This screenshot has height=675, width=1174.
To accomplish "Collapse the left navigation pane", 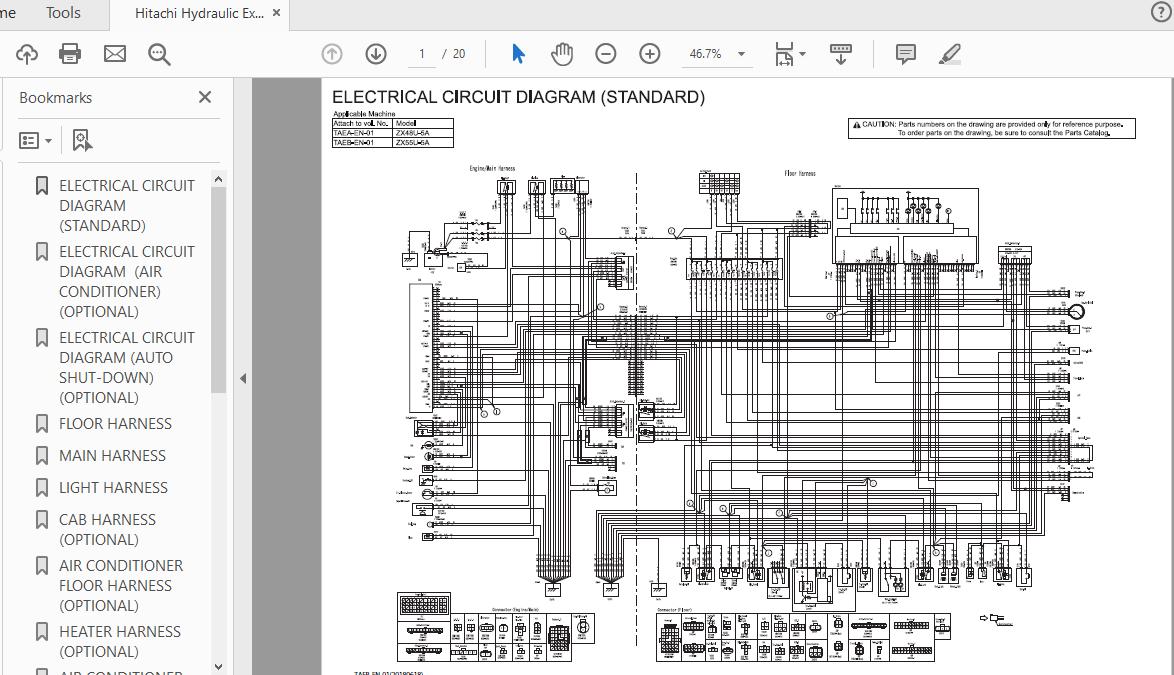I will click(x=243, y=378).
